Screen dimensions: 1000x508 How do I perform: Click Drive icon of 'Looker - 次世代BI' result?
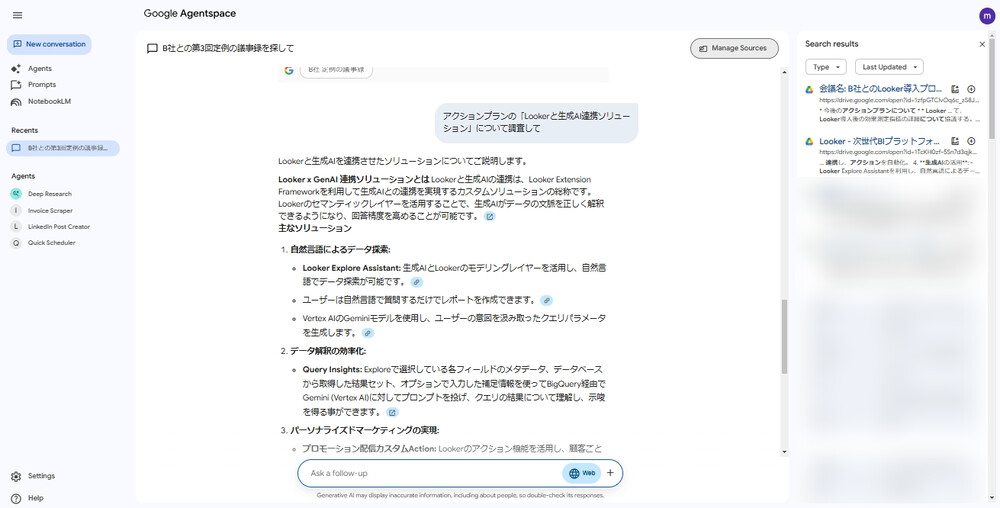point(809,142)
